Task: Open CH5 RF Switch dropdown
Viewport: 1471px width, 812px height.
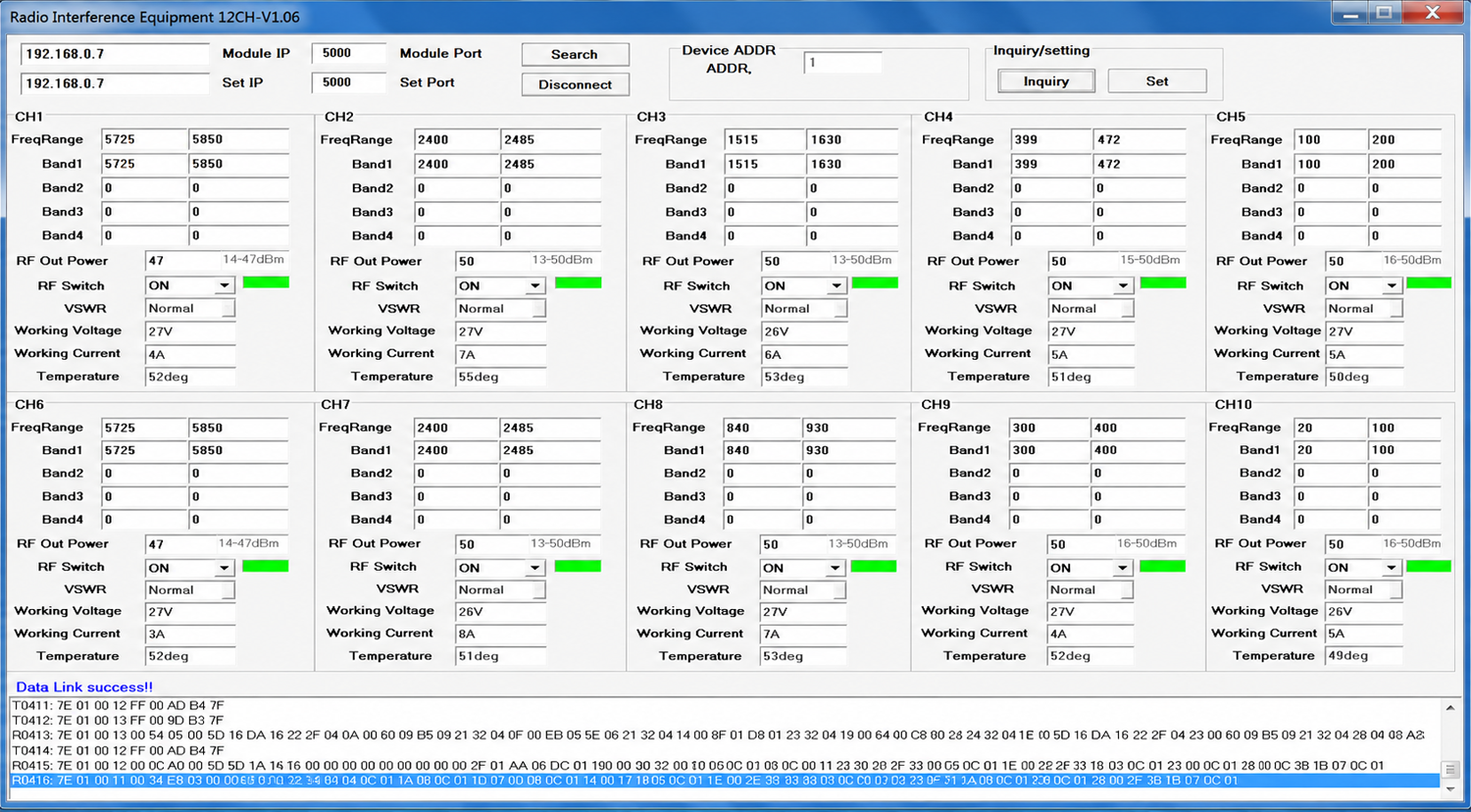Action: pos(1392,285)
